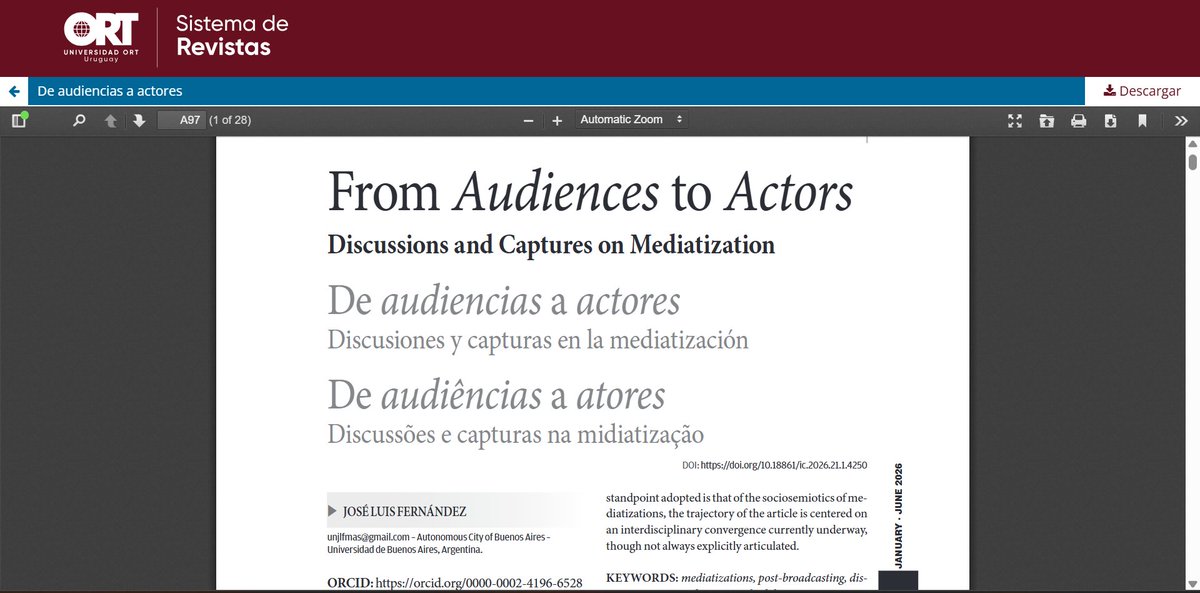Click the article title De audiencias a actores

[x=110, y=91]
